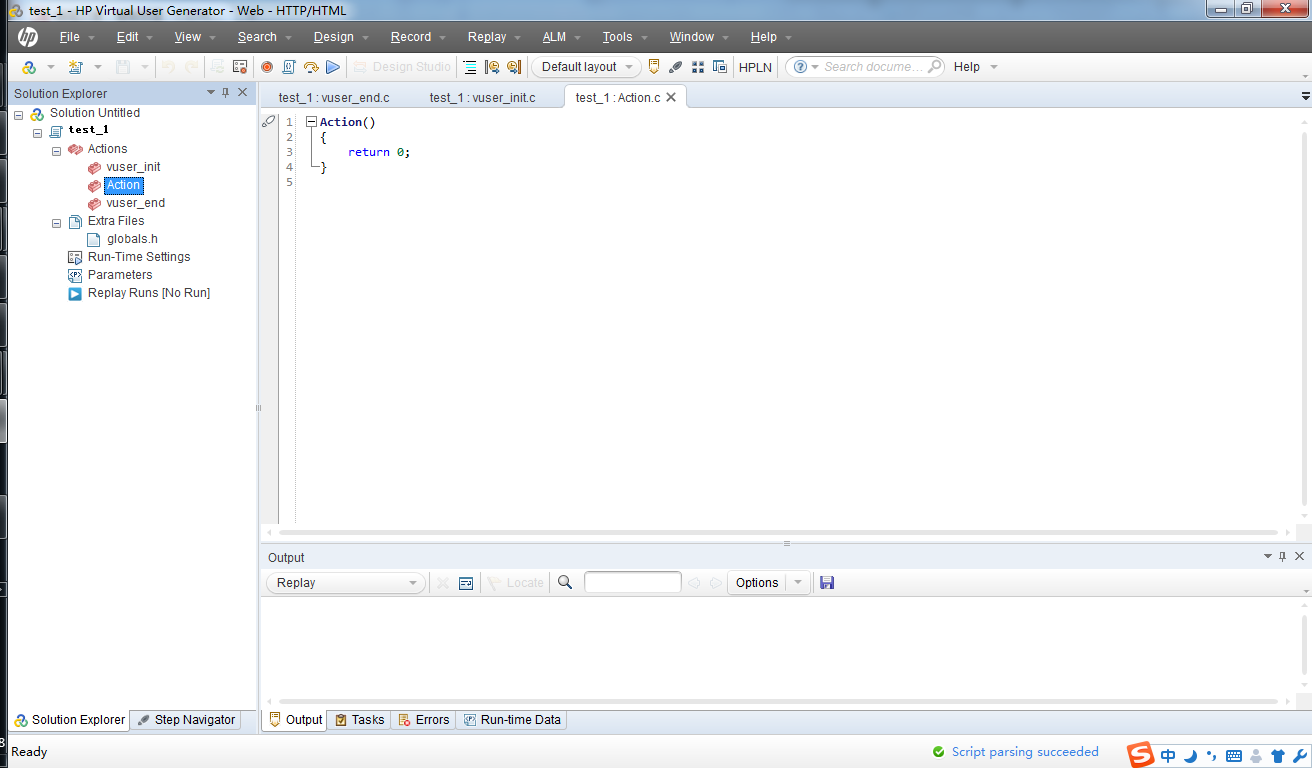Switch to the Tasks tab
The width and height of the screenshot is (1312, 768).
(x=359, y=720)
